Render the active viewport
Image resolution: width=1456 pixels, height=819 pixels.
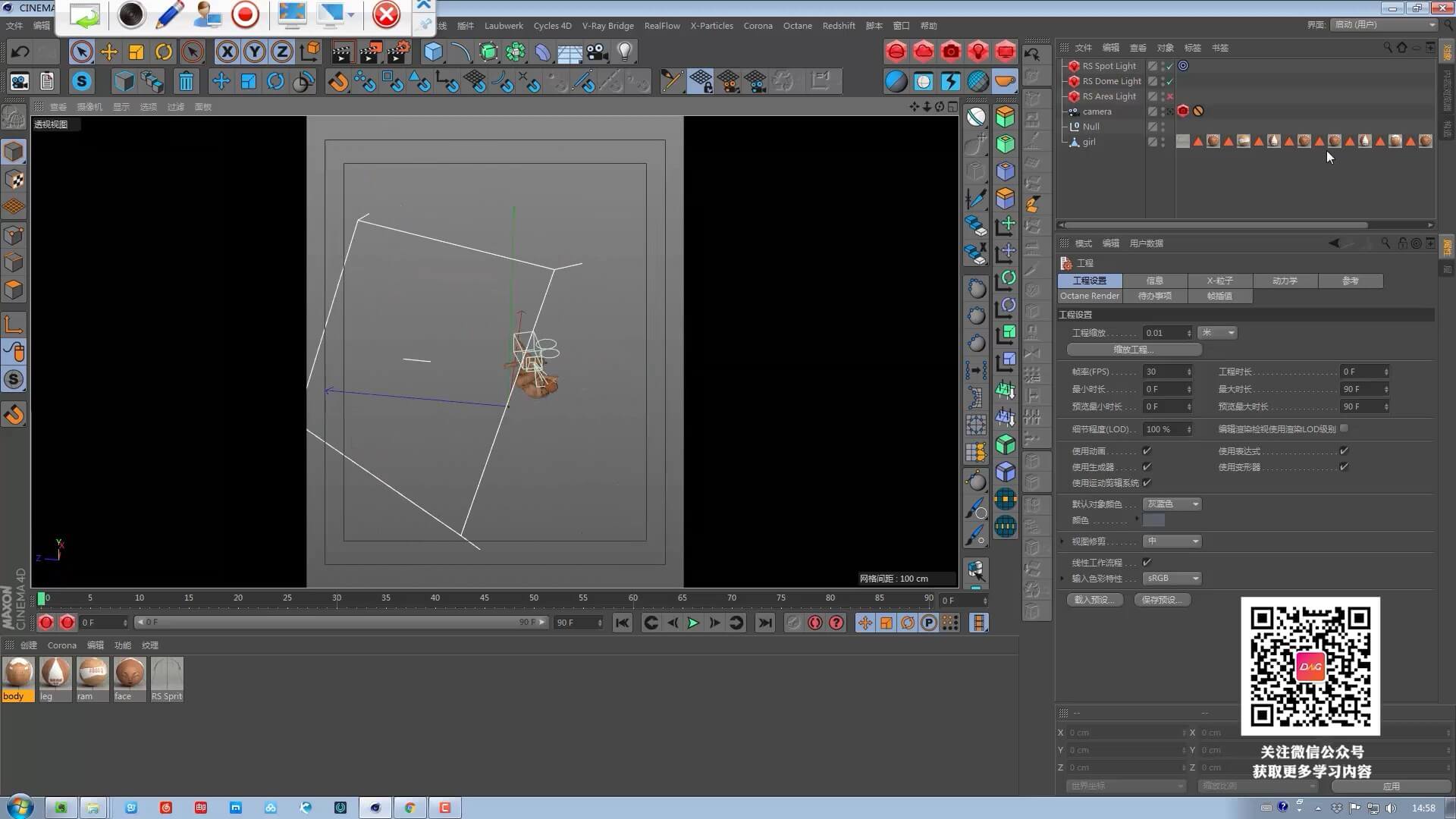tap(343, 52)
